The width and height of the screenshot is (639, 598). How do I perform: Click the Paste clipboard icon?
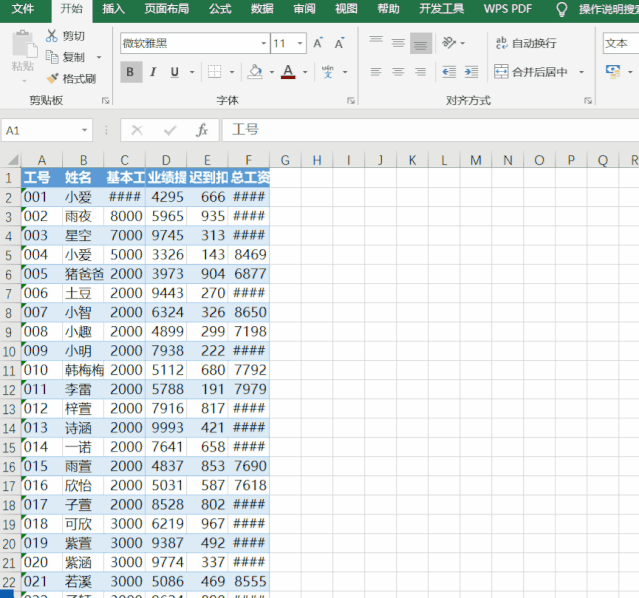tap(23, 44)
